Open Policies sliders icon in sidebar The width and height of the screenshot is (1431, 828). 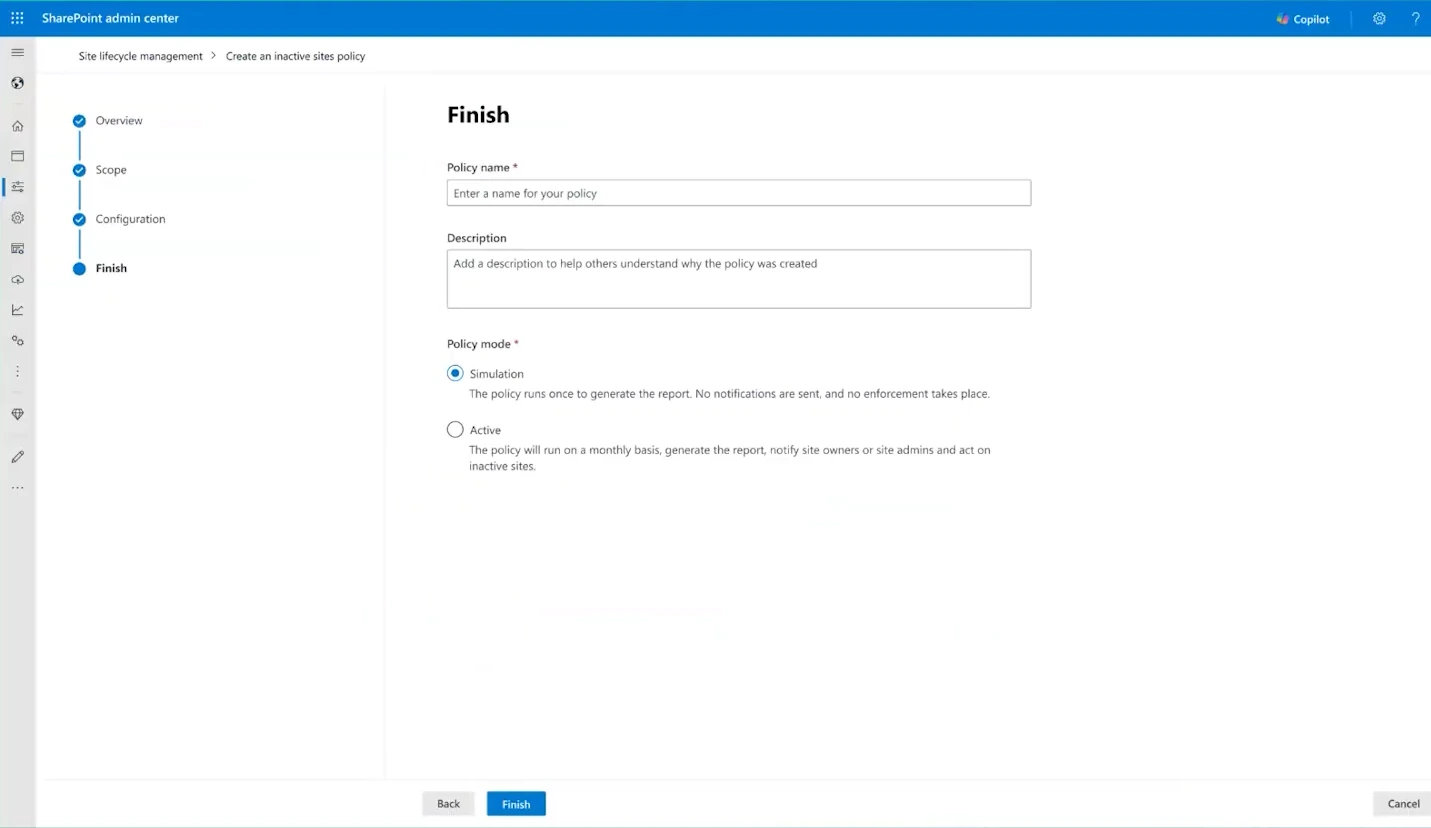click(x=17, y=187)
